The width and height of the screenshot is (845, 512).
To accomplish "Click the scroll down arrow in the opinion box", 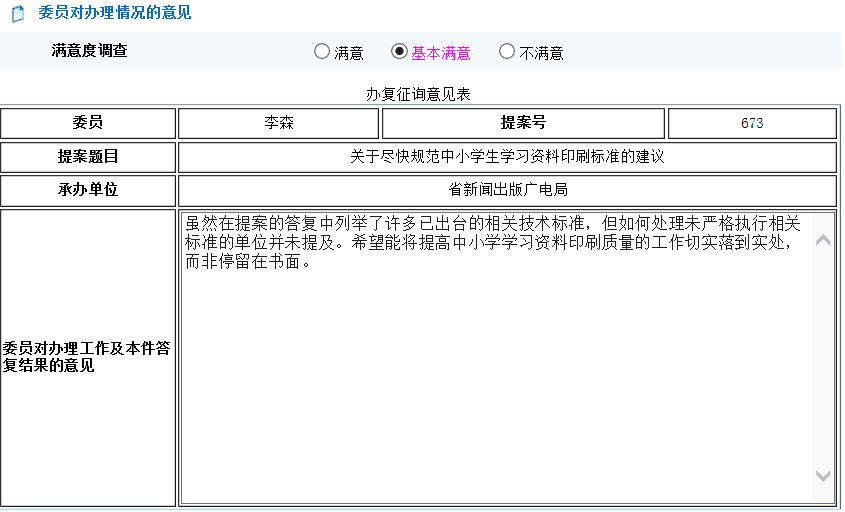I will coord(823,476).
